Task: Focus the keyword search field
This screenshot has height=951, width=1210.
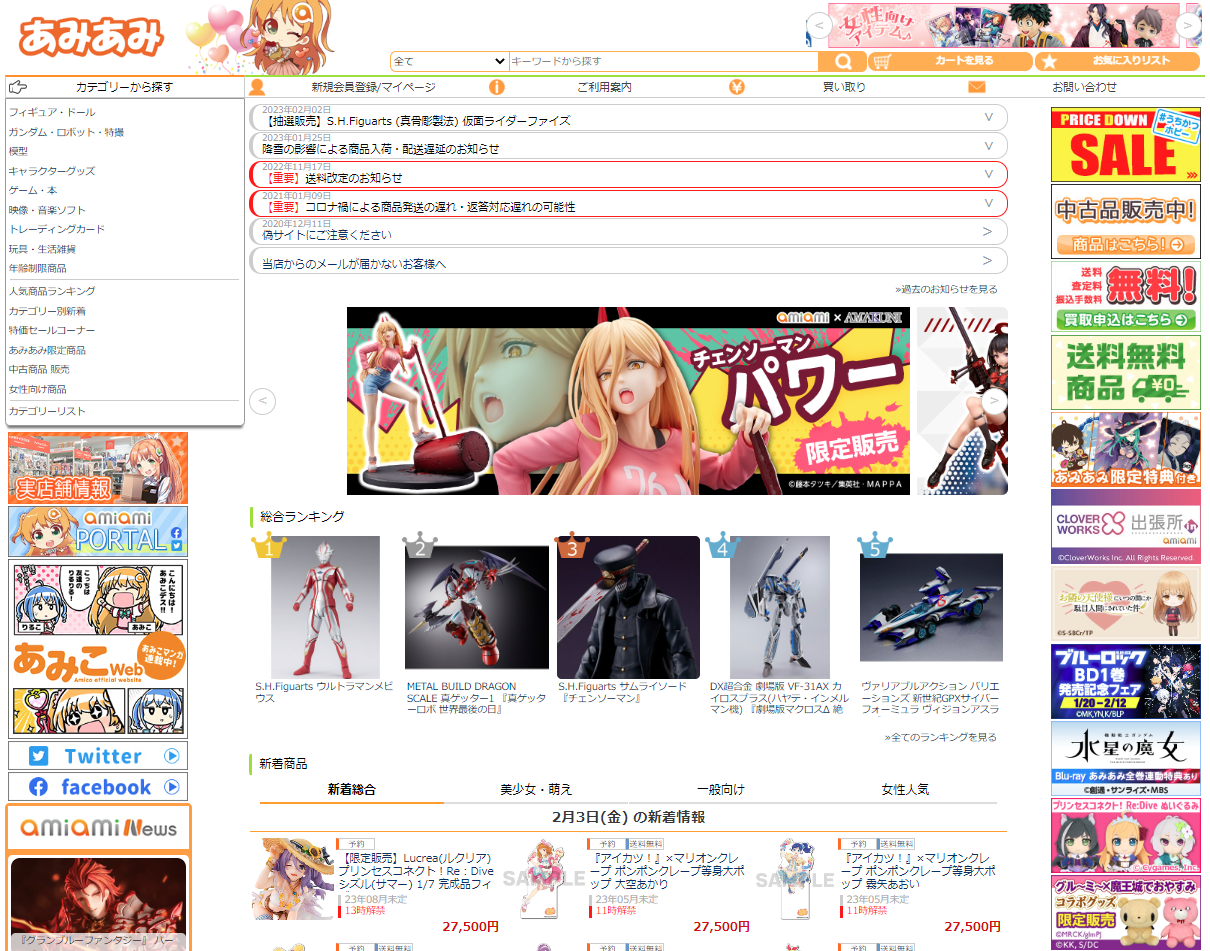Action: coord(663,61)
